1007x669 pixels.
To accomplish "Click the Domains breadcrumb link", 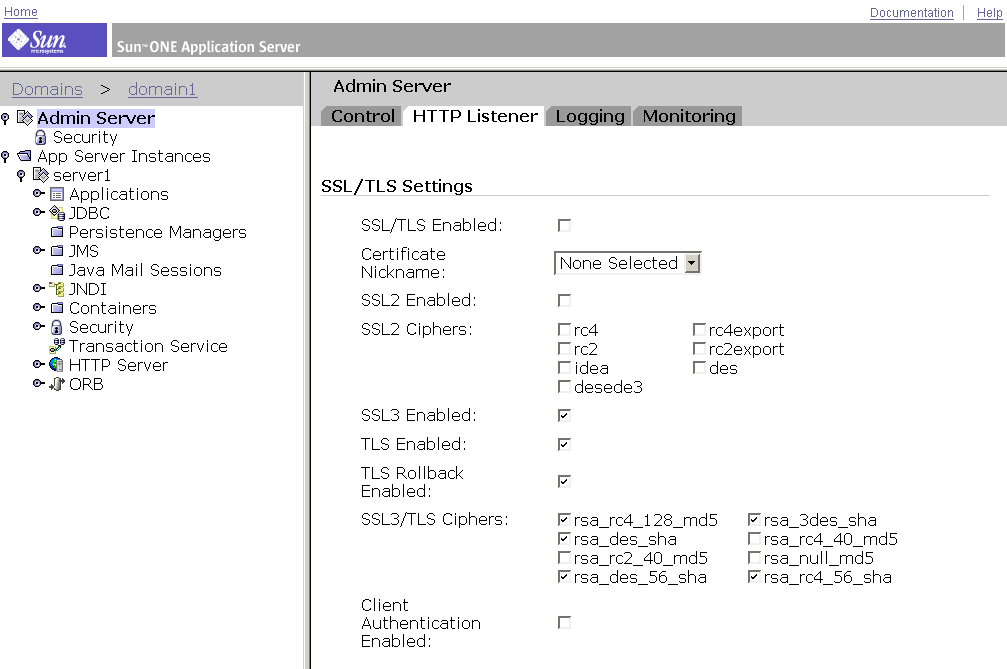I will tap(47, 89).
